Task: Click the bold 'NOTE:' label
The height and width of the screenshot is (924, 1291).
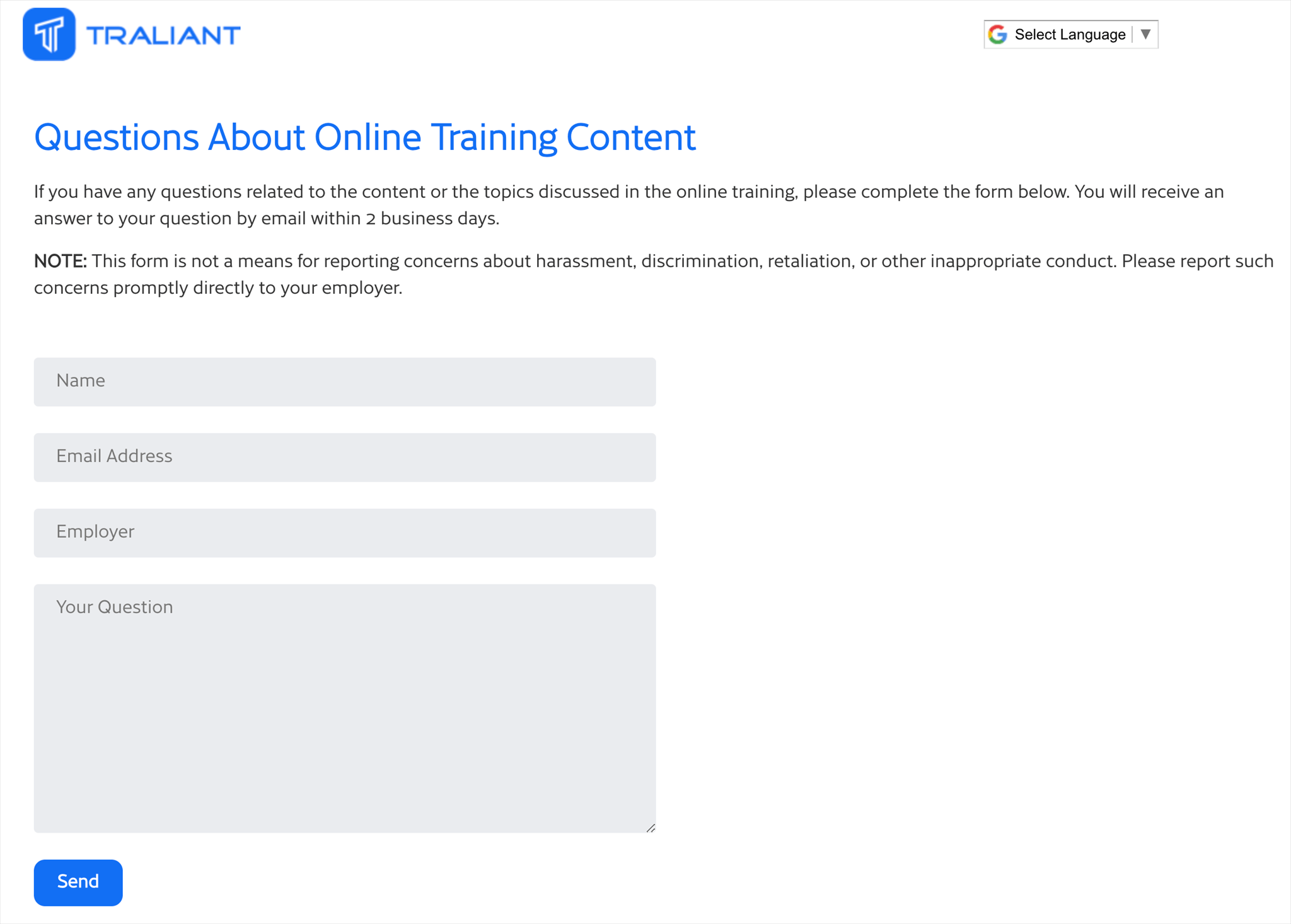Action: pos(60,261)
